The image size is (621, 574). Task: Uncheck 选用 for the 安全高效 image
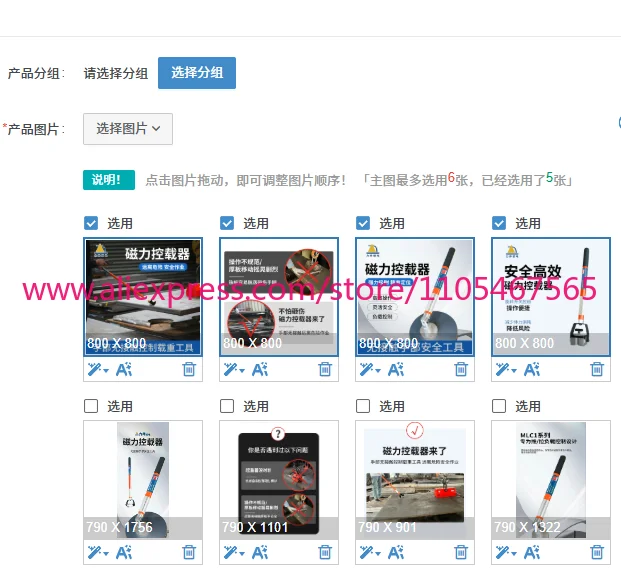[499, 223]
